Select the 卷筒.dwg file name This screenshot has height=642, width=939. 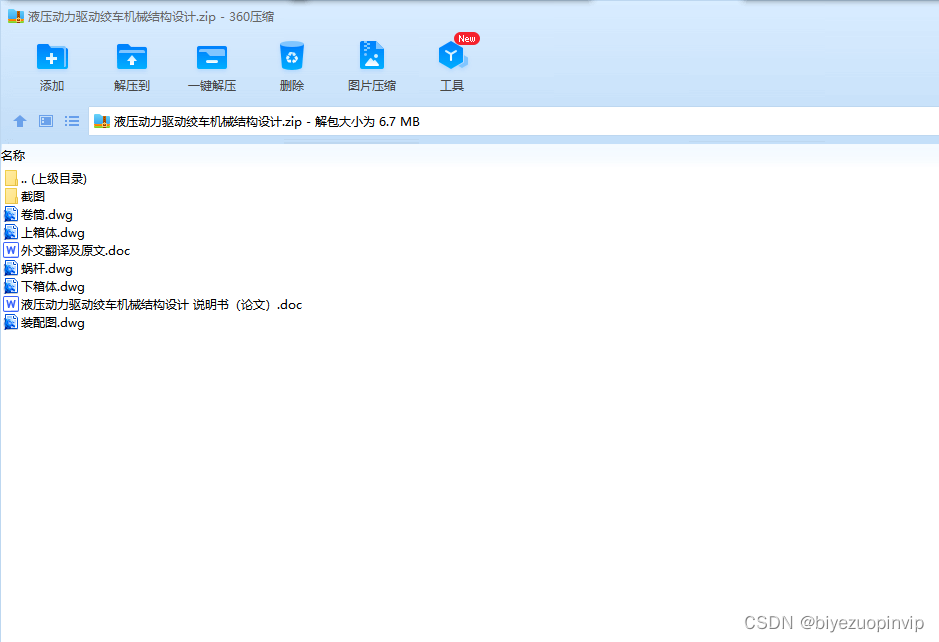tap(47, 214)
